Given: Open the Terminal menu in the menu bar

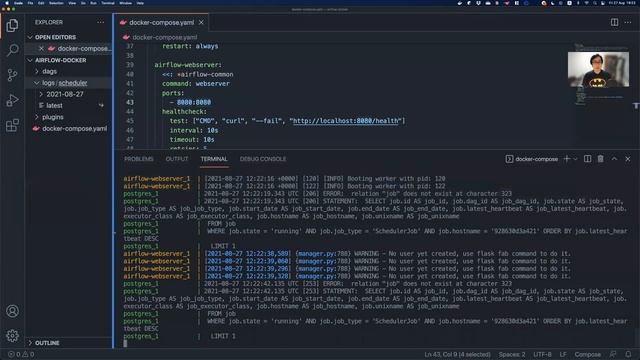Looking at the screenshot, I should (x=108, y=3).
